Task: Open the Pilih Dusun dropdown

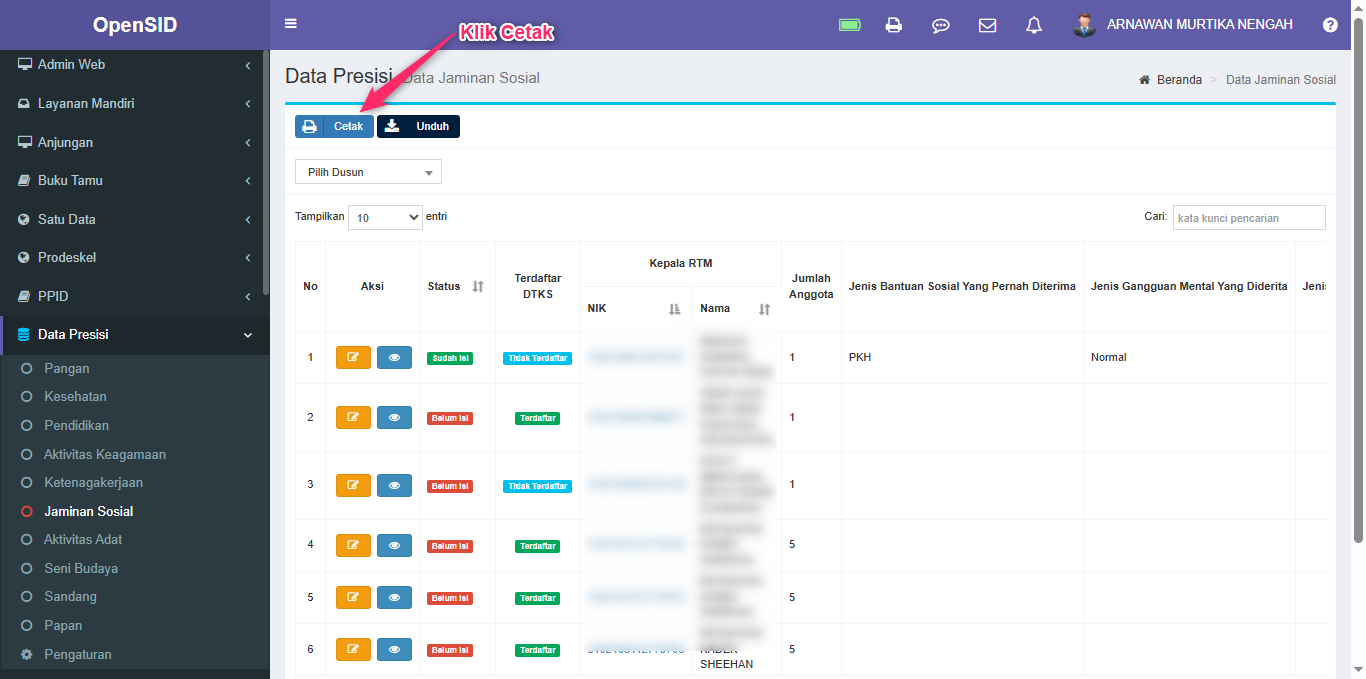Action: (368, 172)
